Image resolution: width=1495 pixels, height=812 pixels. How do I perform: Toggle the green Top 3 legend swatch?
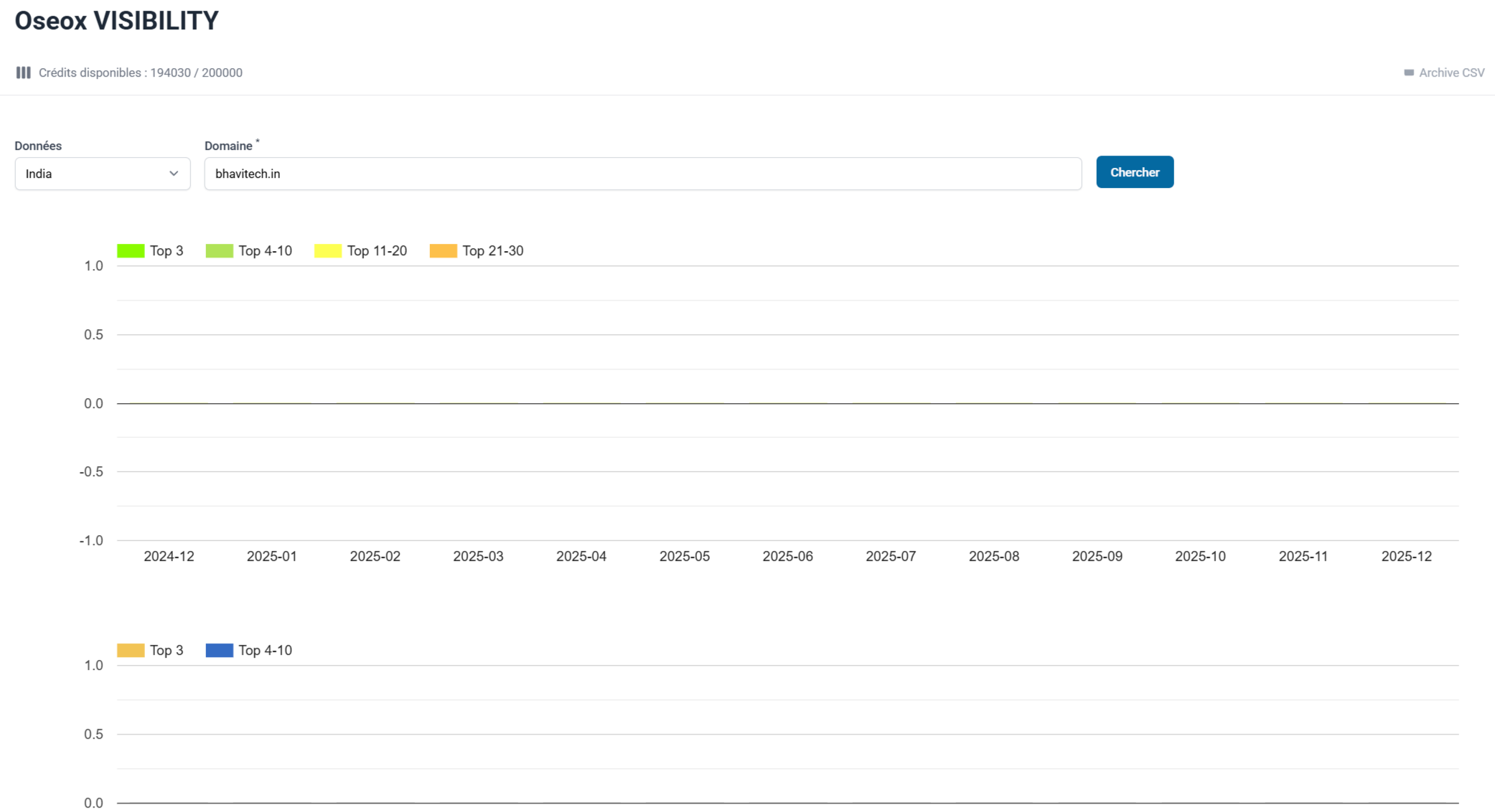131,251
